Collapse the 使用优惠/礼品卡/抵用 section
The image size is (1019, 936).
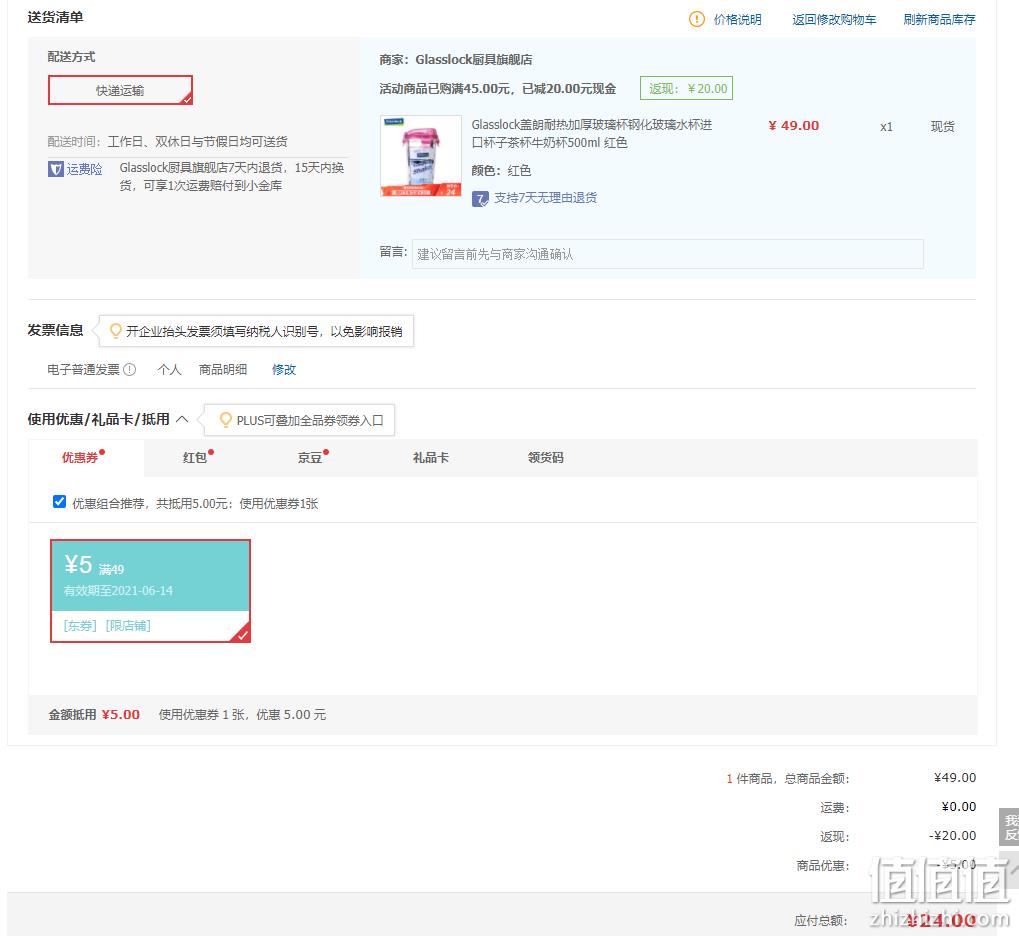point(183,419)
